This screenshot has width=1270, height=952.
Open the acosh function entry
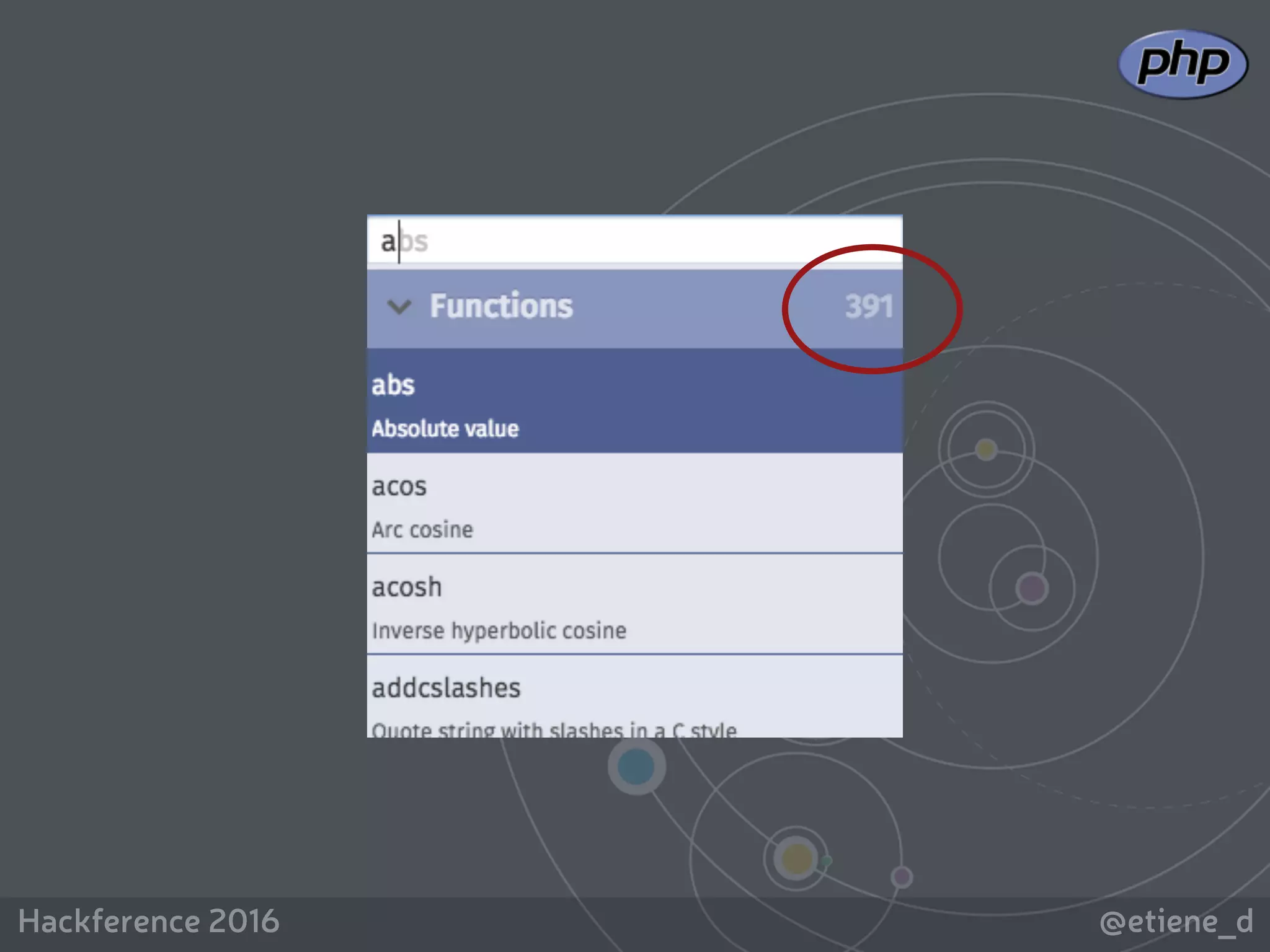pyautogui.click(x=407, y=587)
